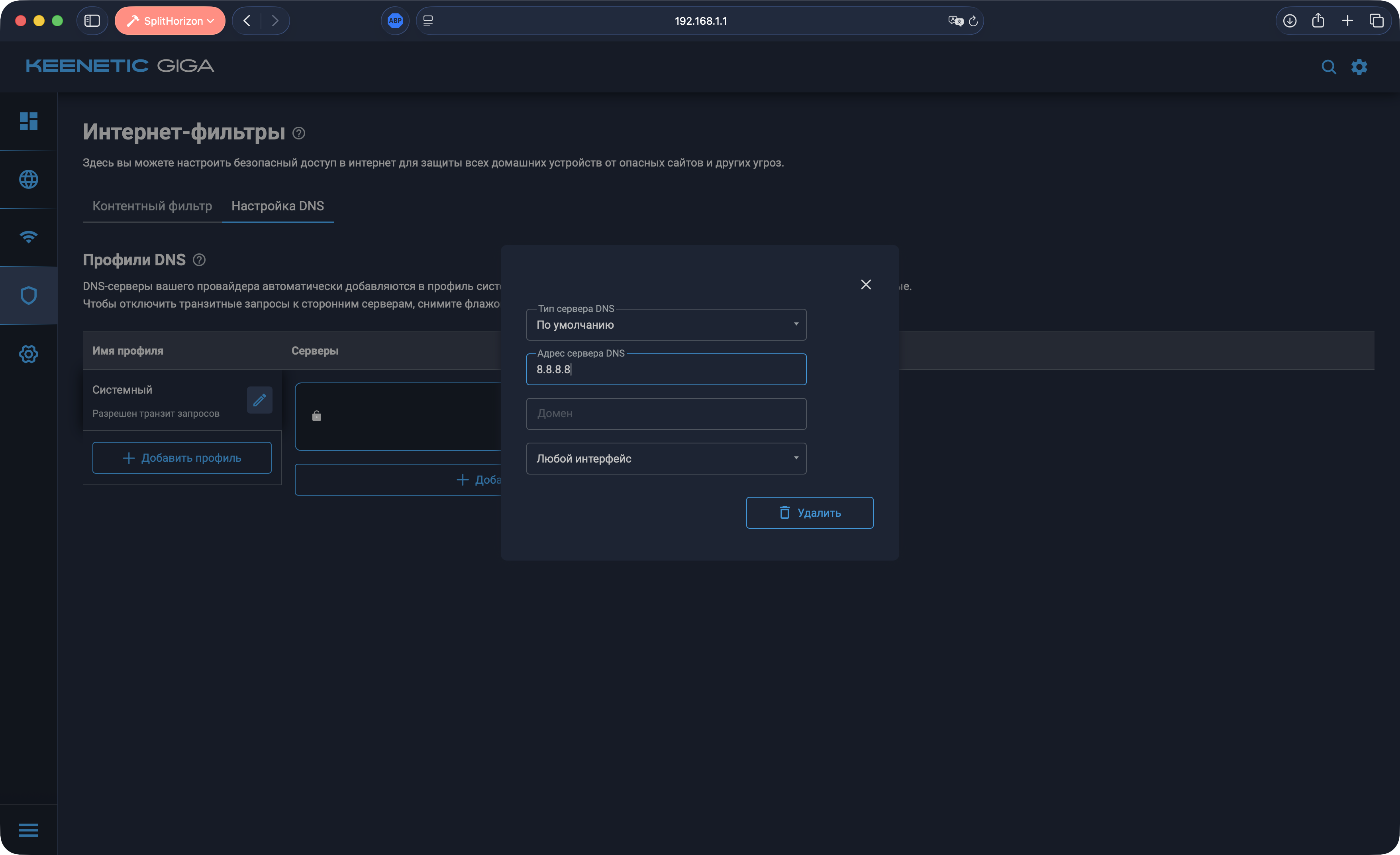Viewport: 1400px width, 855px height.
Task: Click the Имя профиля column header
Action: coord(128,351)
